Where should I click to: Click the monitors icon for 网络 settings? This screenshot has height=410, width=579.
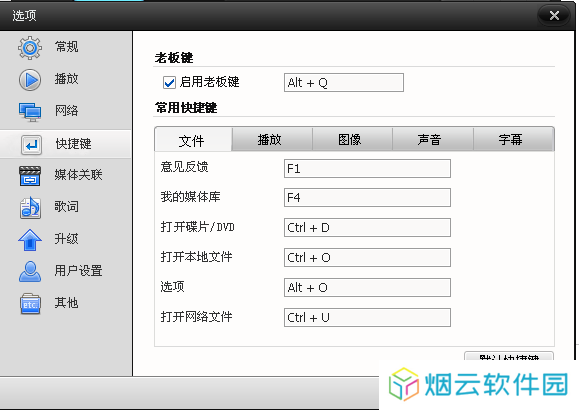(x=30, y=112)
